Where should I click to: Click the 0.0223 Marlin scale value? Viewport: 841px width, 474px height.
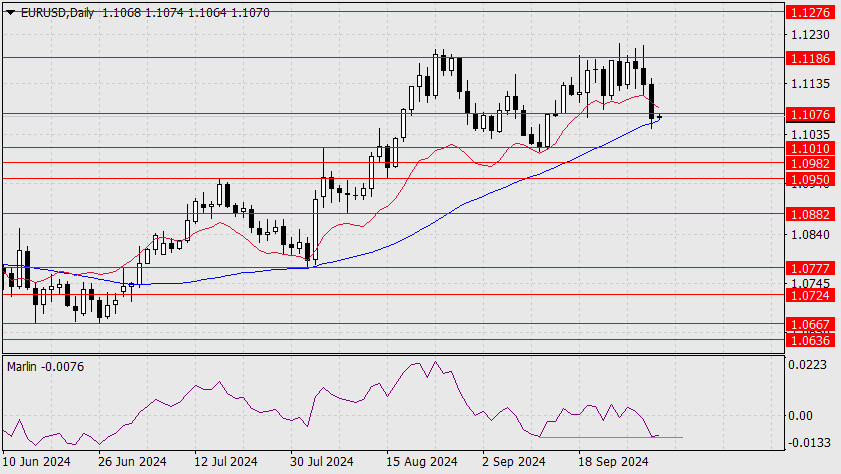click(807, 365)
